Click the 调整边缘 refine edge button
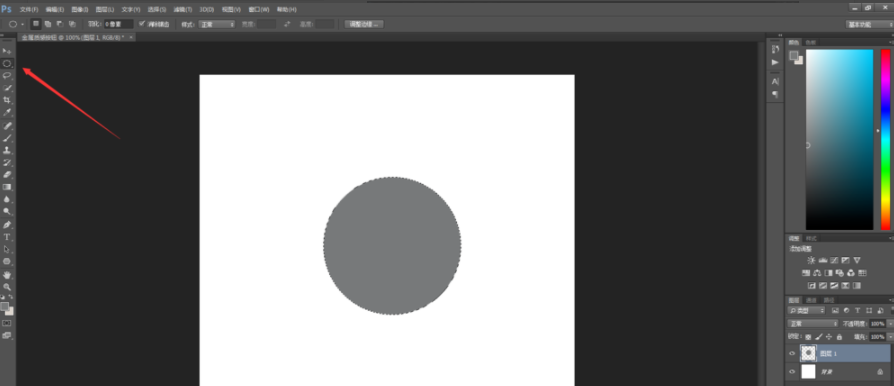The width and height of the screenshot is (894, 386). [x=364, y=24]
